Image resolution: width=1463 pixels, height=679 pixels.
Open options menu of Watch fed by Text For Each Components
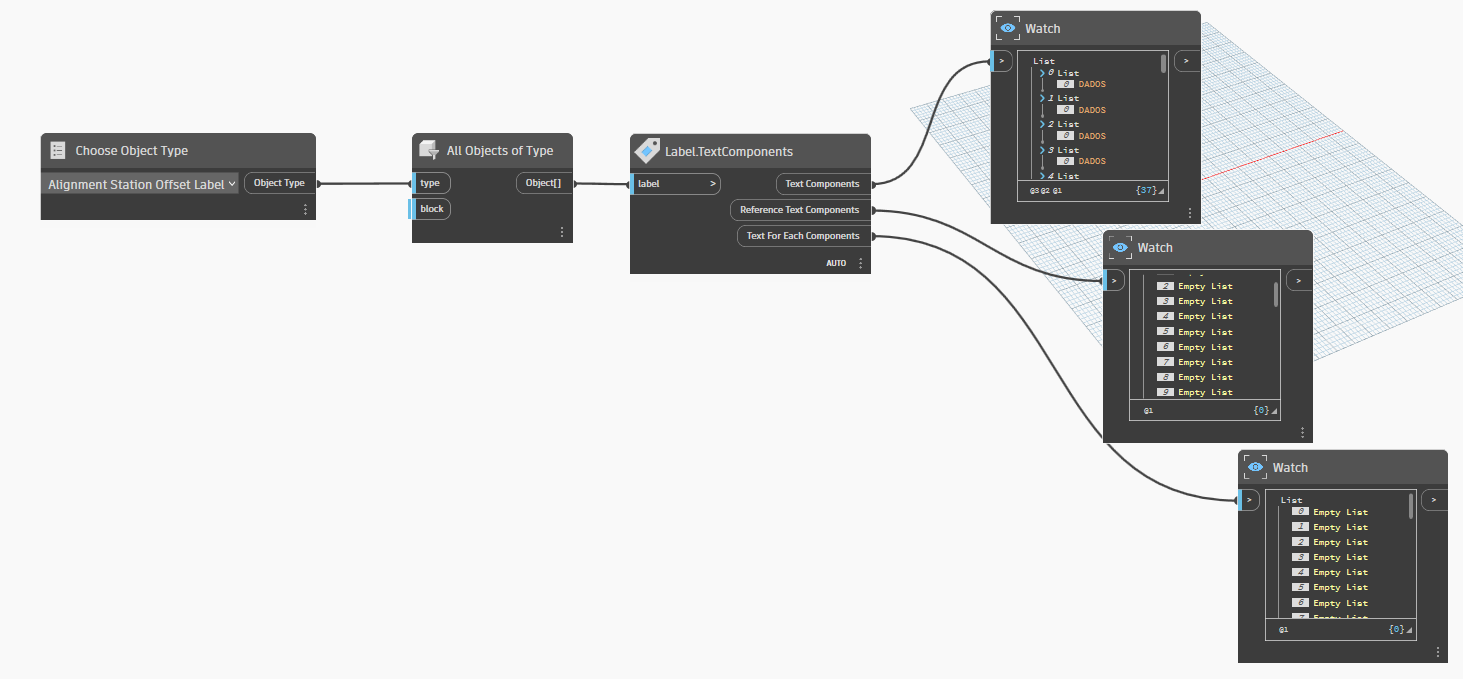tap(1438, 652)
